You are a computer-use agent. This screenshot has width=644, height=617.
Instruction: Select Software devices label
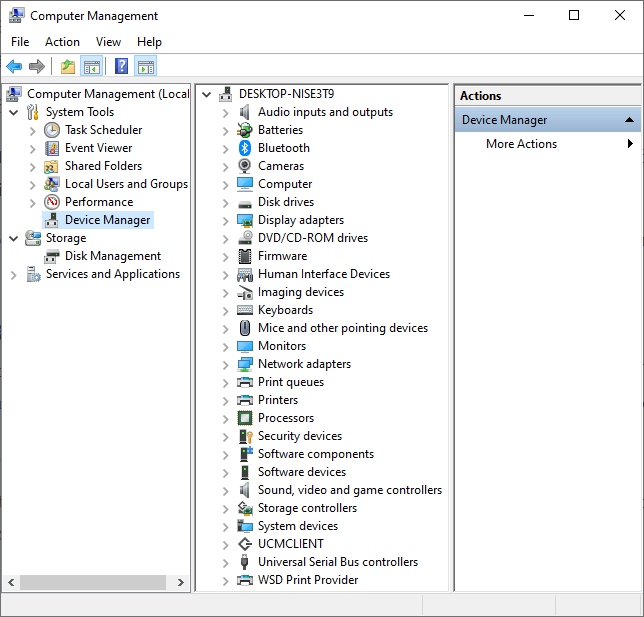[x=302, y=472]
